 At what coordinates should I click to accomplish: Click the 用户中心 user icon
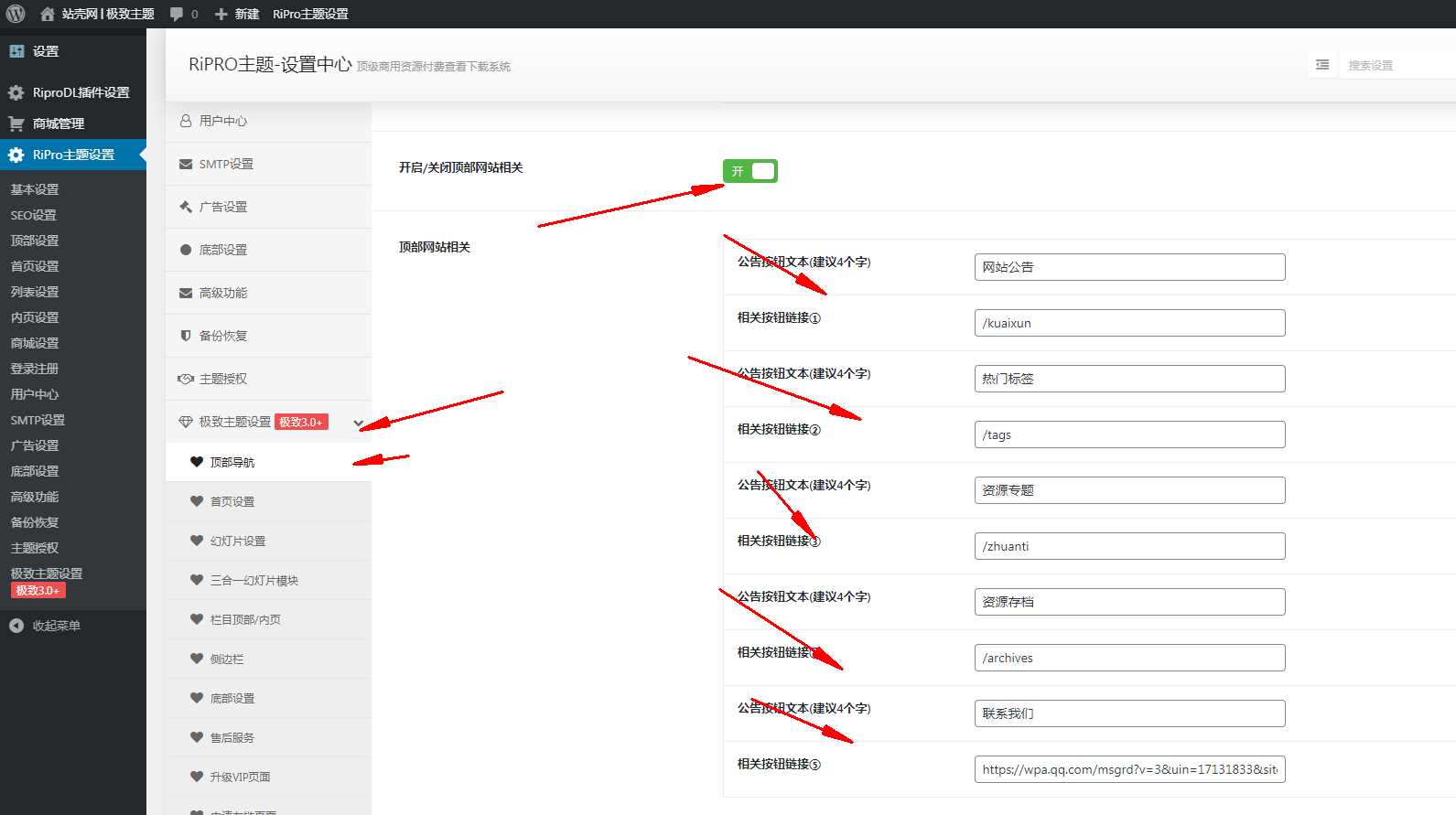click(186, 121)
